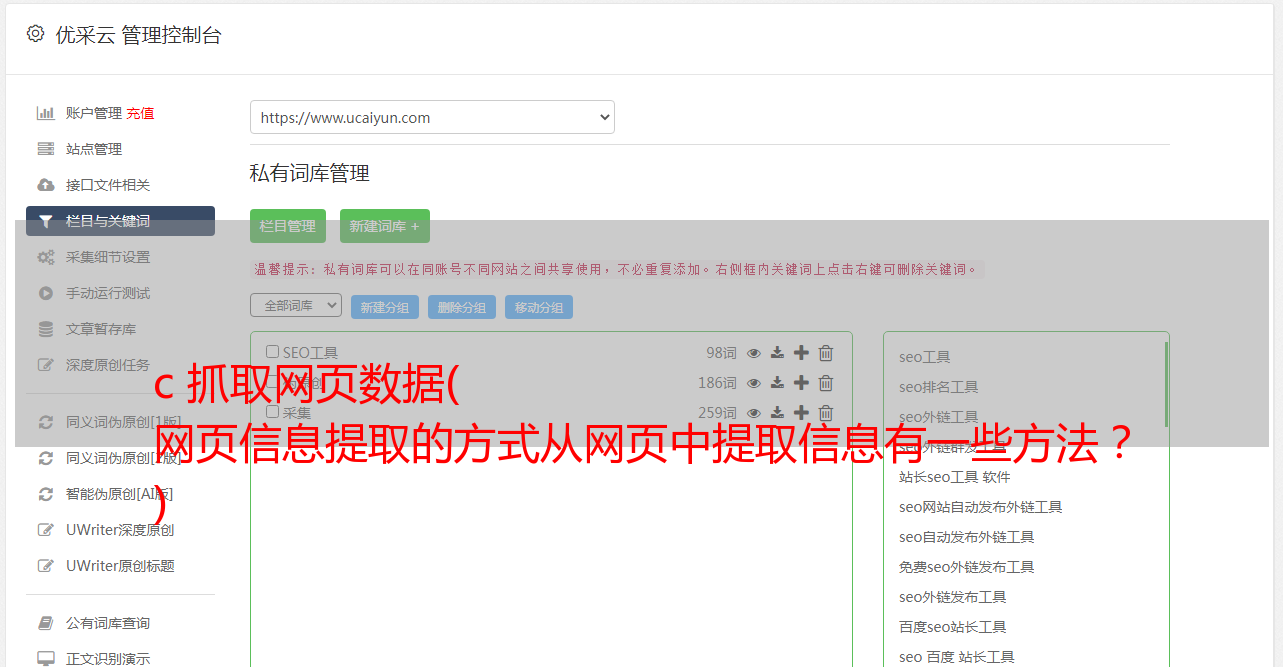Click plus icon in the SEO工具 row
The width and height of the screenshot is (1283, 667).
[x=801, y=352]
